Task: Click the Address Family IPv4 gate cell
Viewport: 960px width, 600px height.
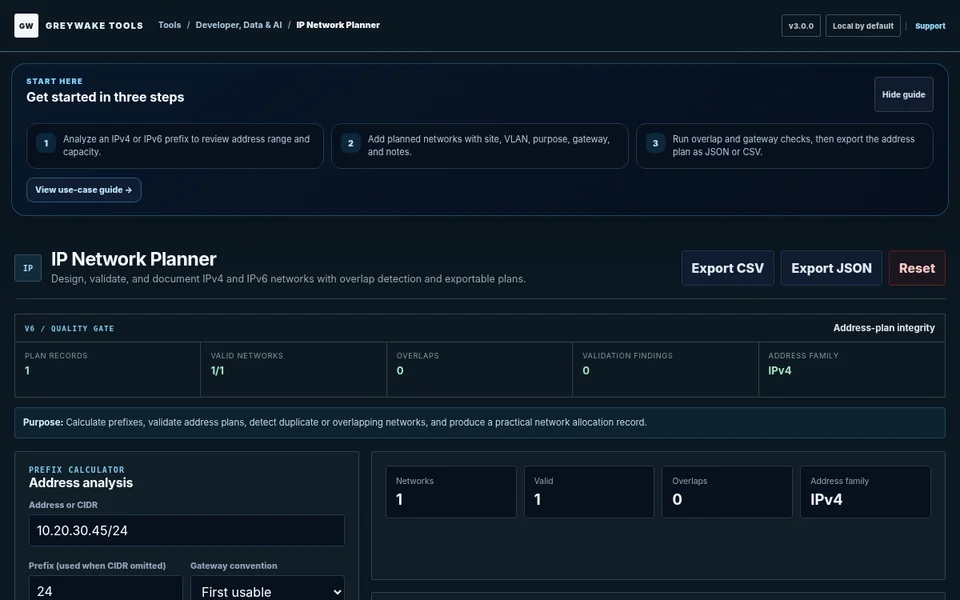Action: 852,369
